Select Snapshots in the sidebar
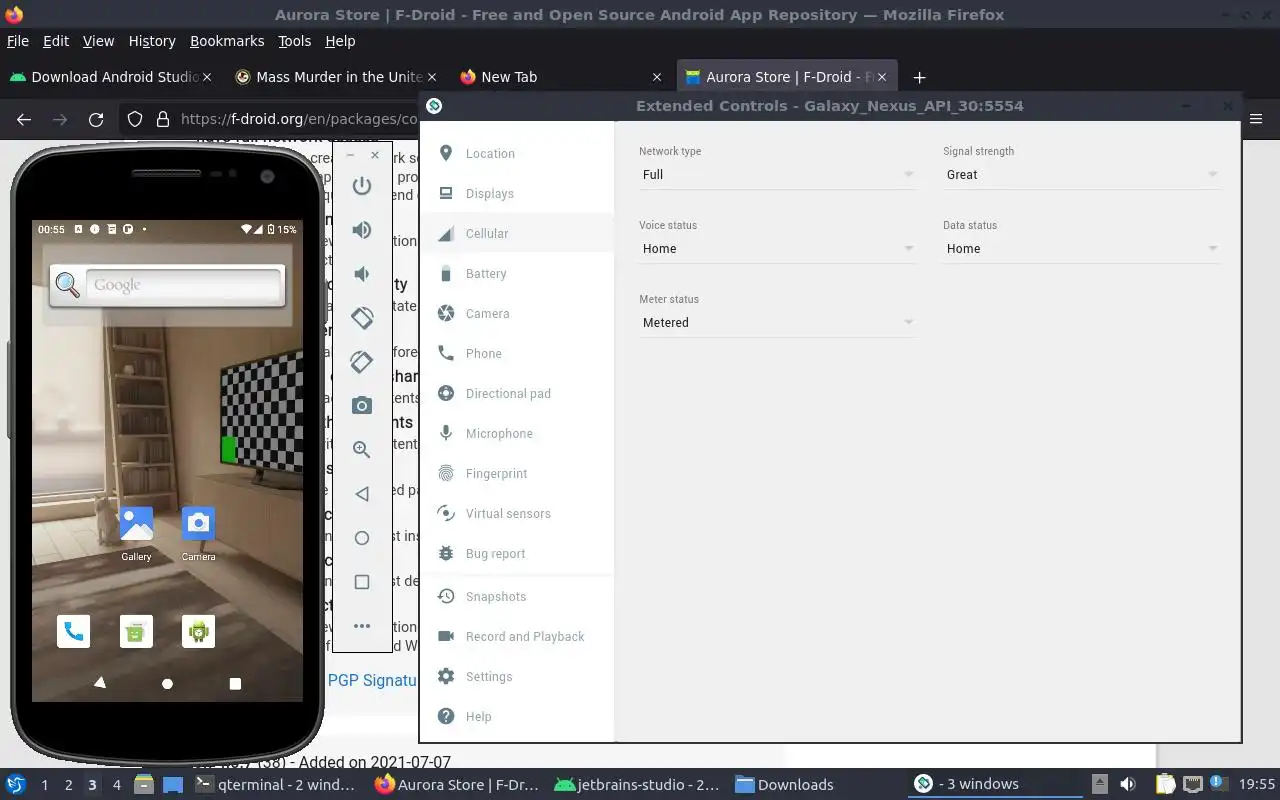 (517, 596)
